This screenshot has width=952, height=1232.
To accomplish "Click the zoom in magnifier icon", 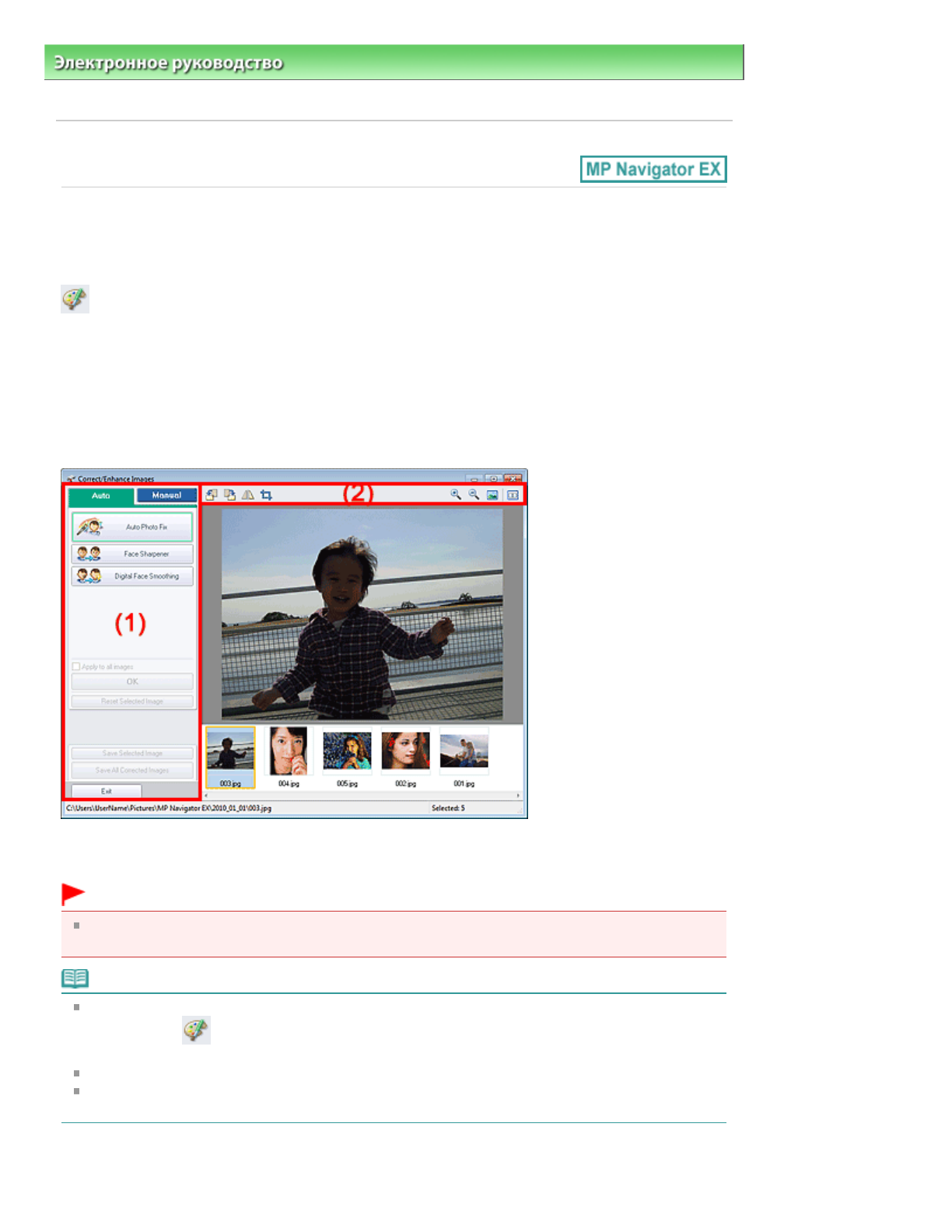I will 456,495.
